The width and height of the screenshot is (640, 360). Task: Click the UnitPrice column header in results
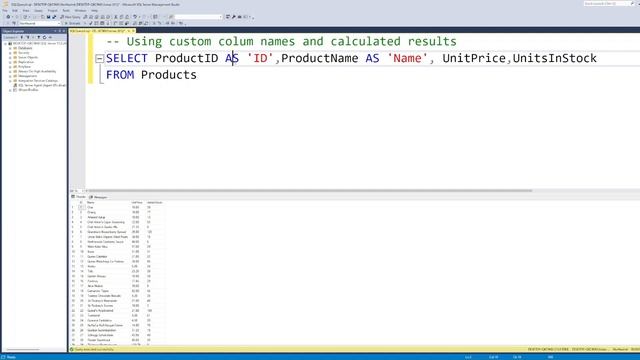point(137,202)
